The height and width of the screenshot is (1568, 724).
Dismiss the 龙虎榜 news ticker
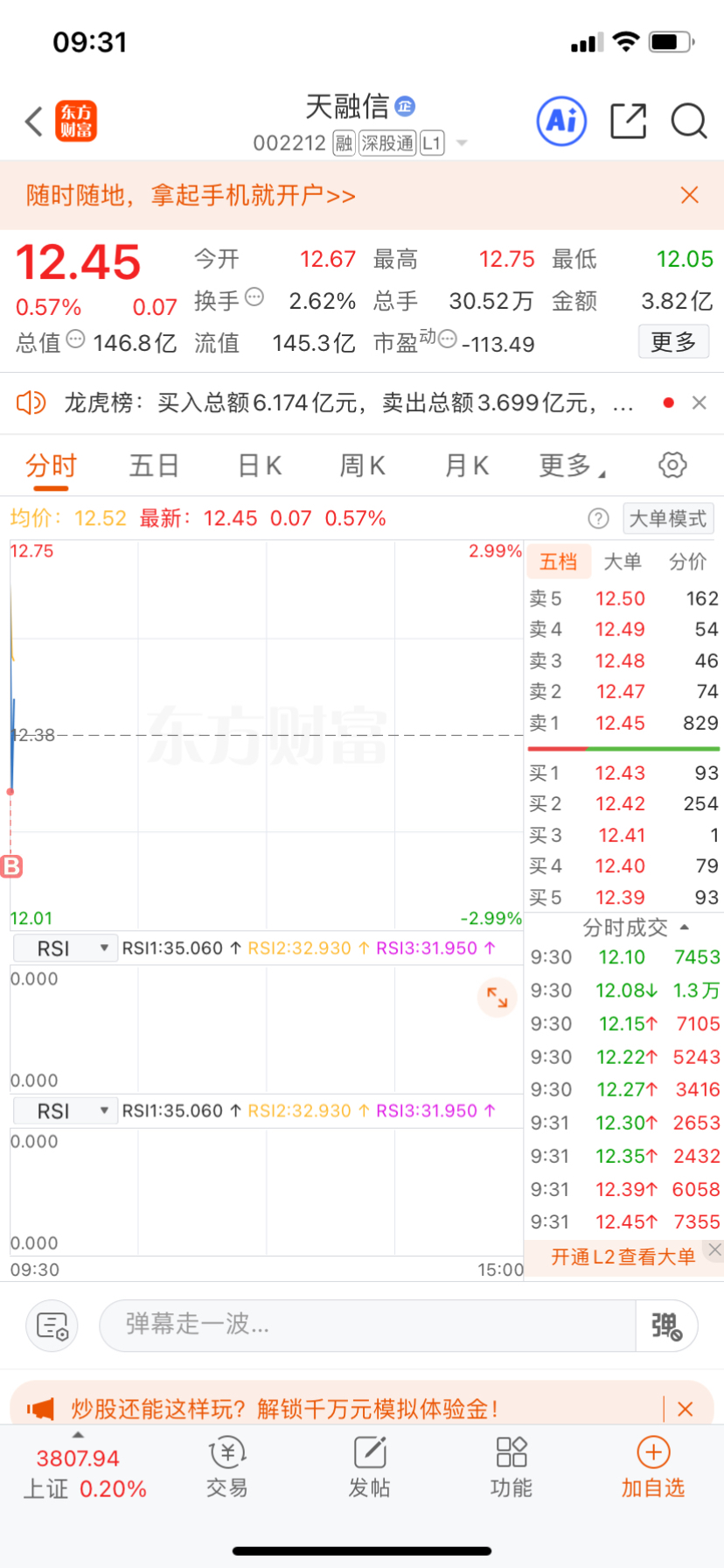pos(699,402)
